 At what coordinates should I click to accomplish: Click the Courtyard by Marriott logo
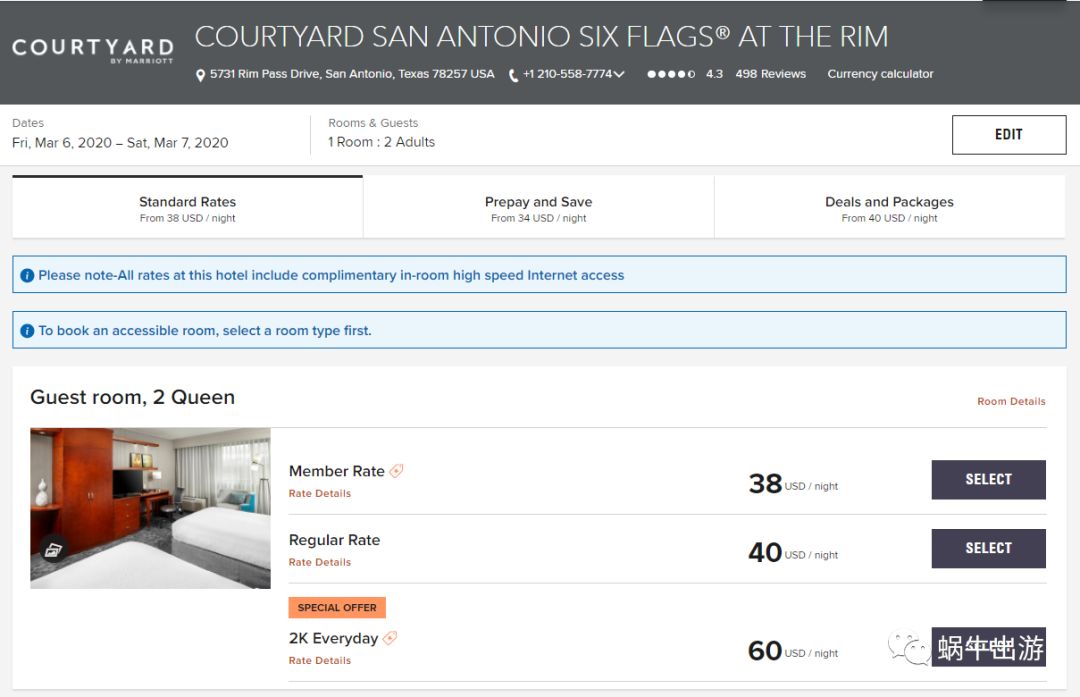point(93,50)
